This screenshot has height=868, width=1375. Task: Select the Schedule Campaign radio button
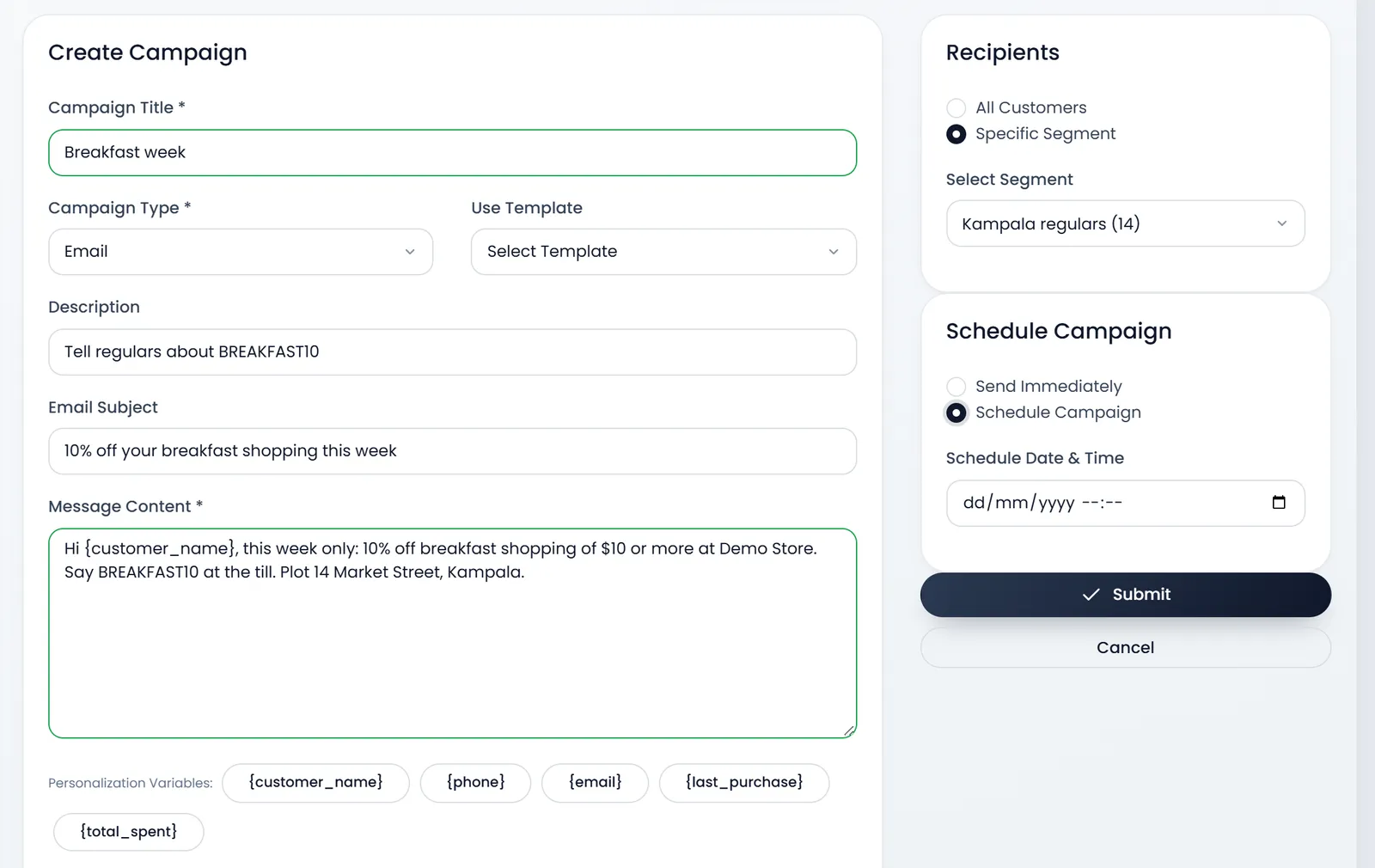pos(956,413)
